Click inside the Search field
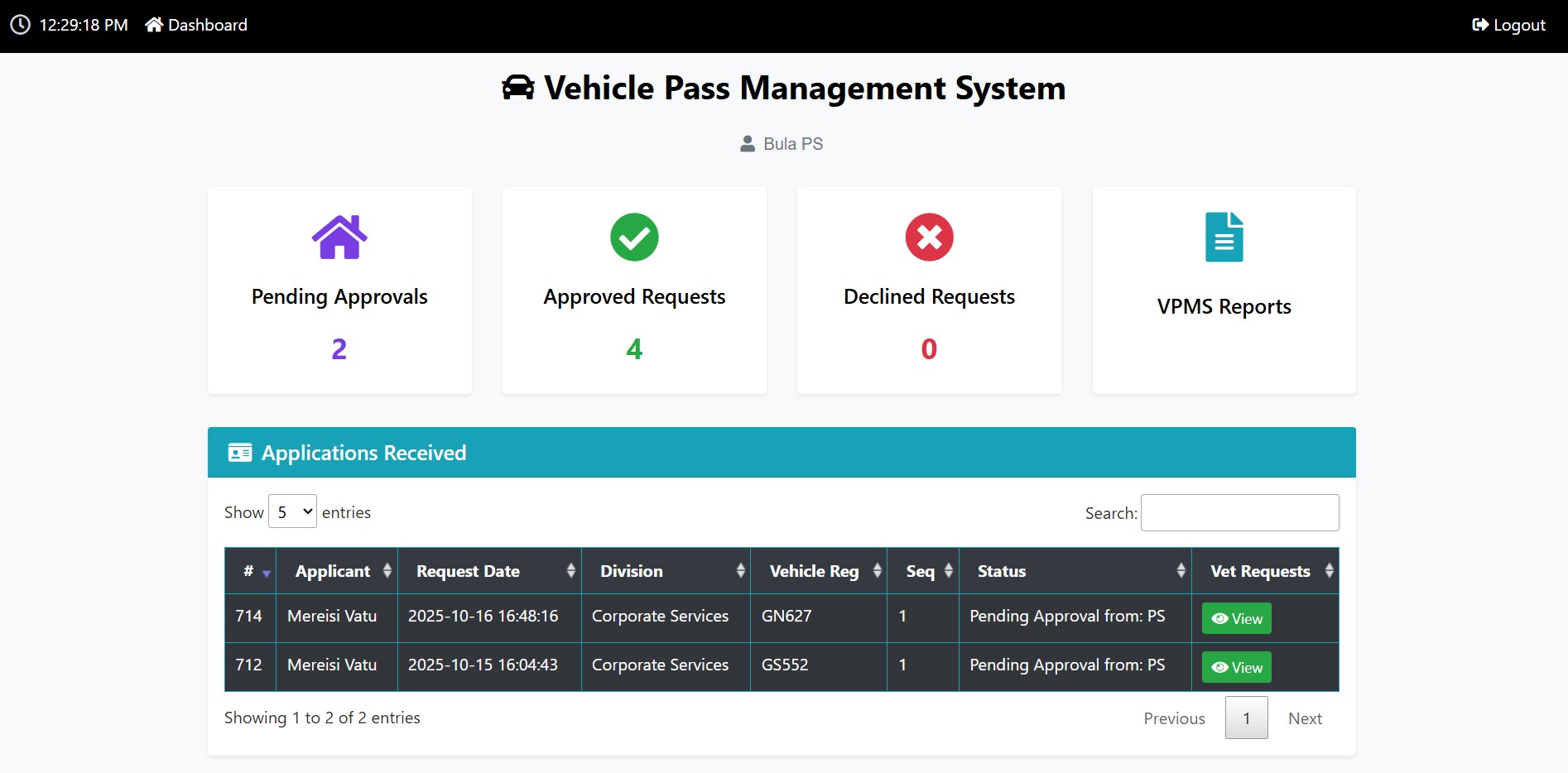 (x=1239, y=512)
